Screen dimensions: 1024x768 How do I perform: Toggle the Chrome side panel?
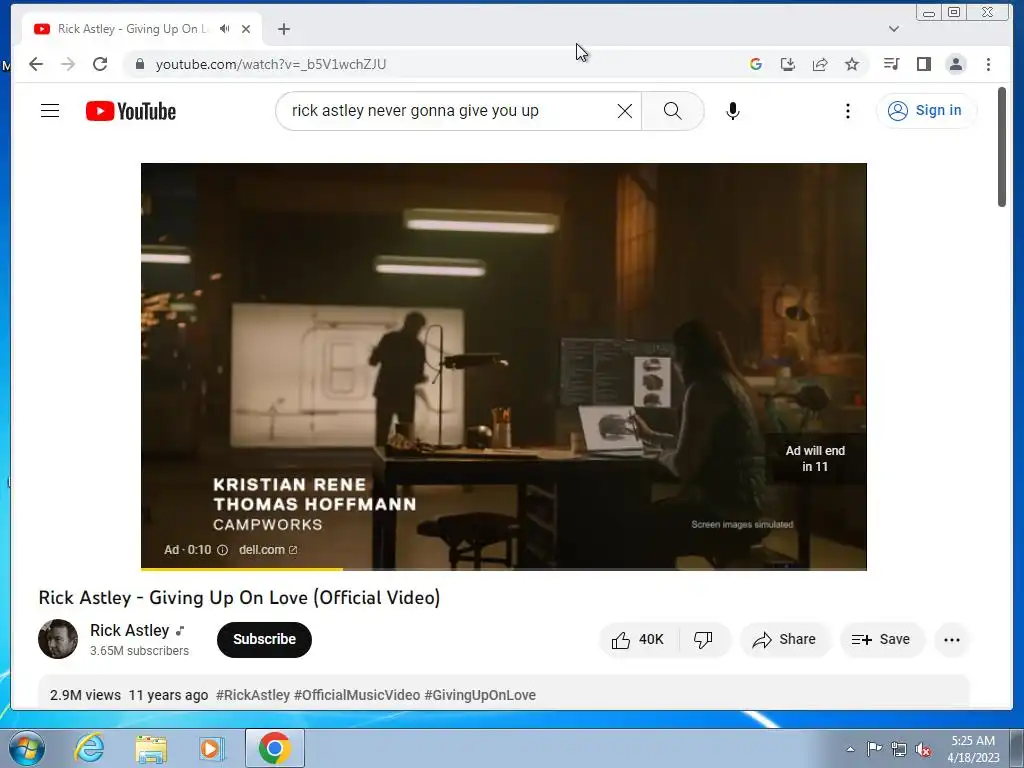923,64
